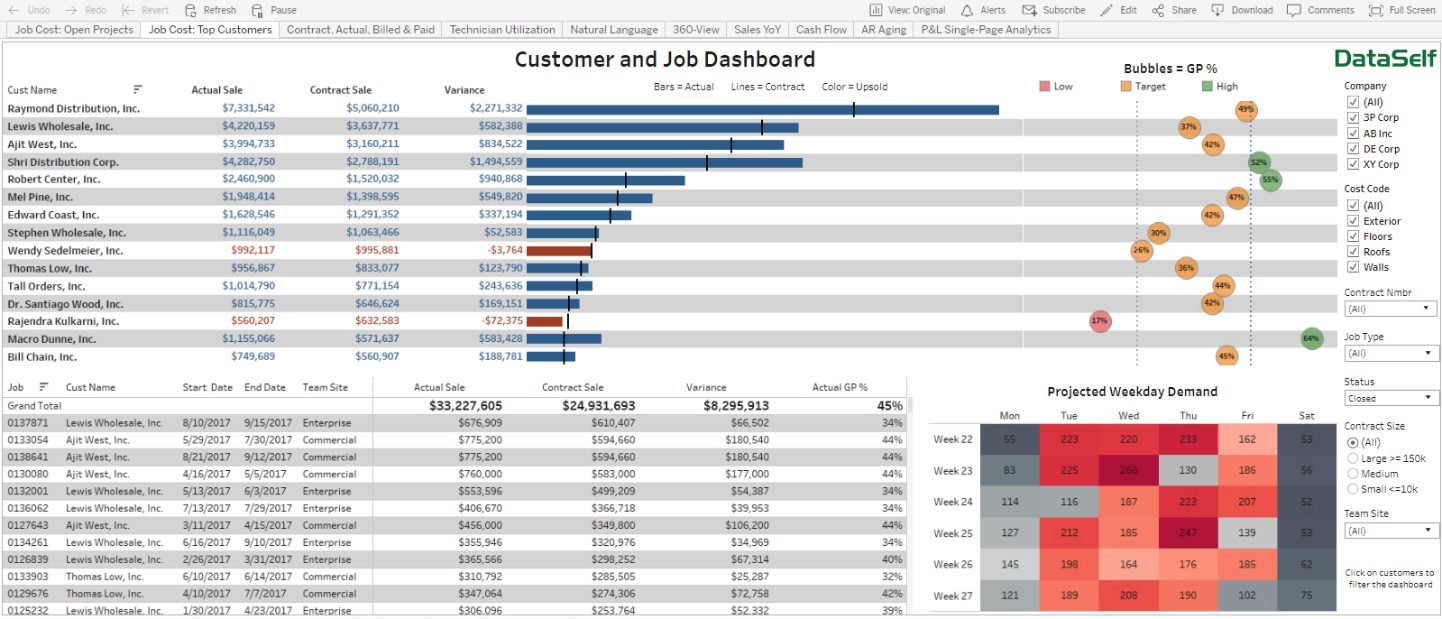Click the Pause icon in toolbar
Viewport: 1442px width, 619px height.
(258, 10)
